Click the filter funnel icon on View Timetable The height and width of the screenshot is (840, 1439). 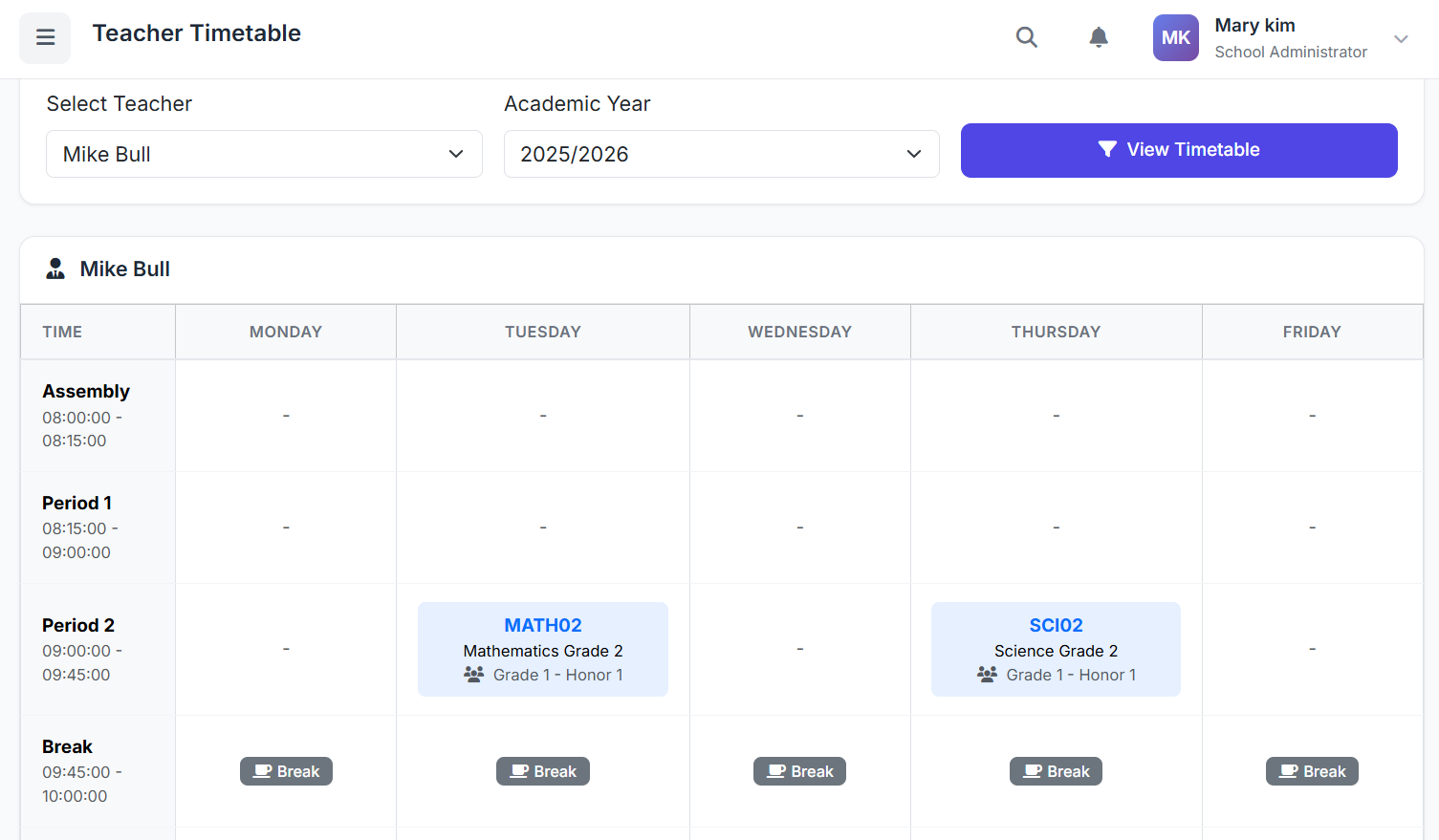(x=1107, y=149)
